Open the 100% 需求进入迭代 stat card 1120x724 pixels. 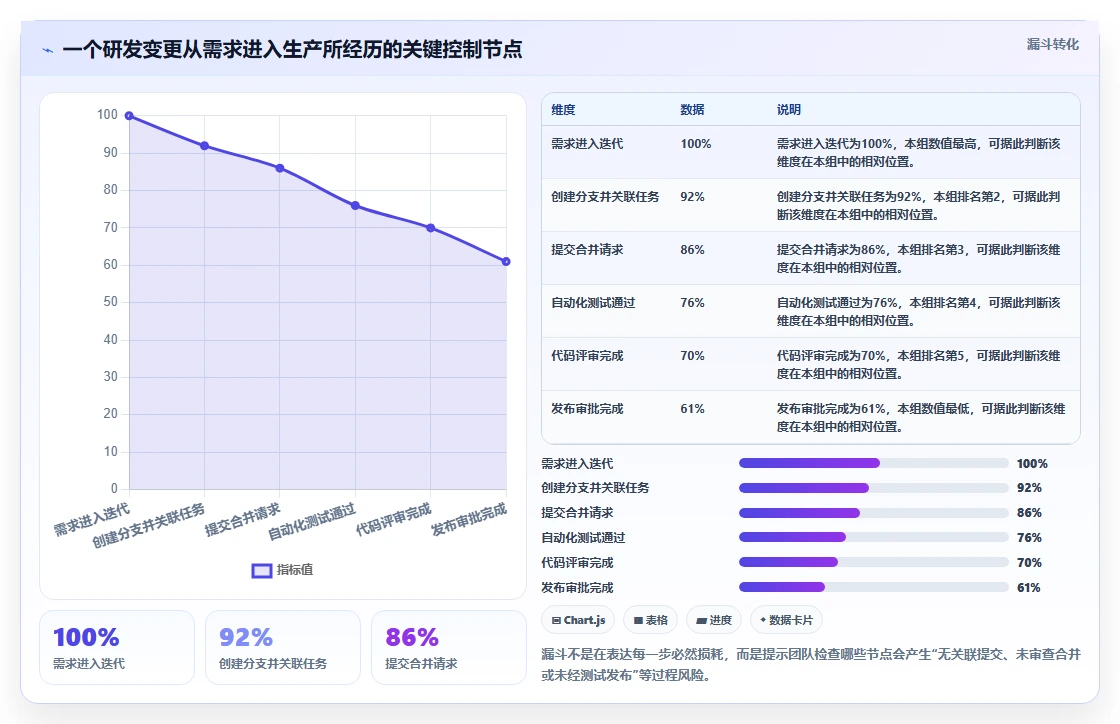[x=117, y=648]
